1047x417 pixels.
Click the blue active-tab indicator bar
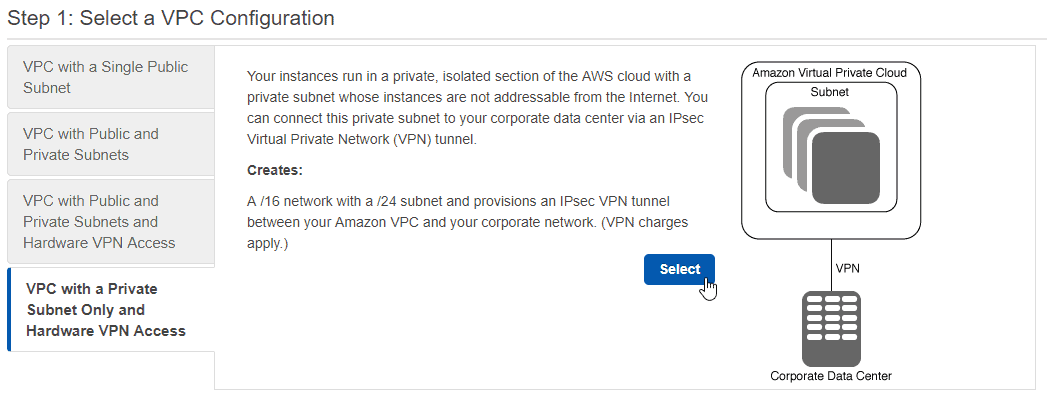click(9, 310)
